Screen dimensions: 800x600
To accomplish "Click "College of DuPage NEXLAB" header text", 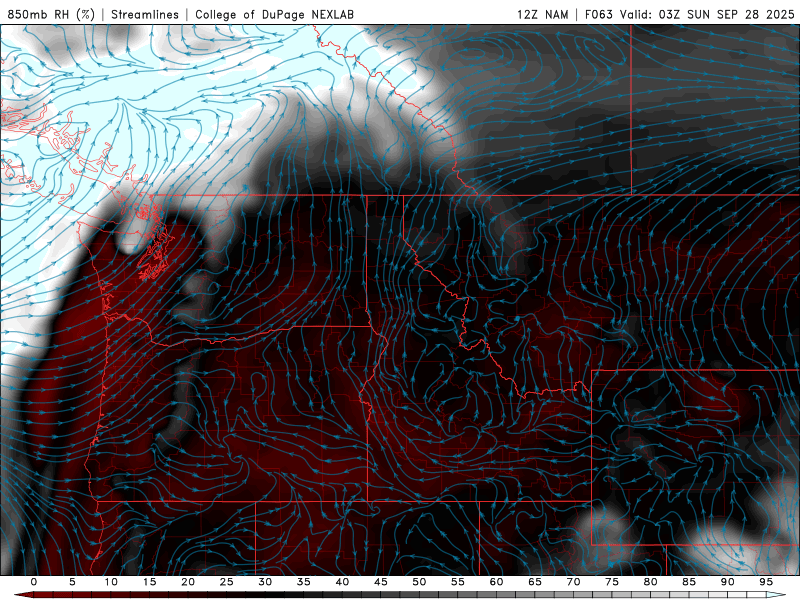I will (x=274, y=14).
